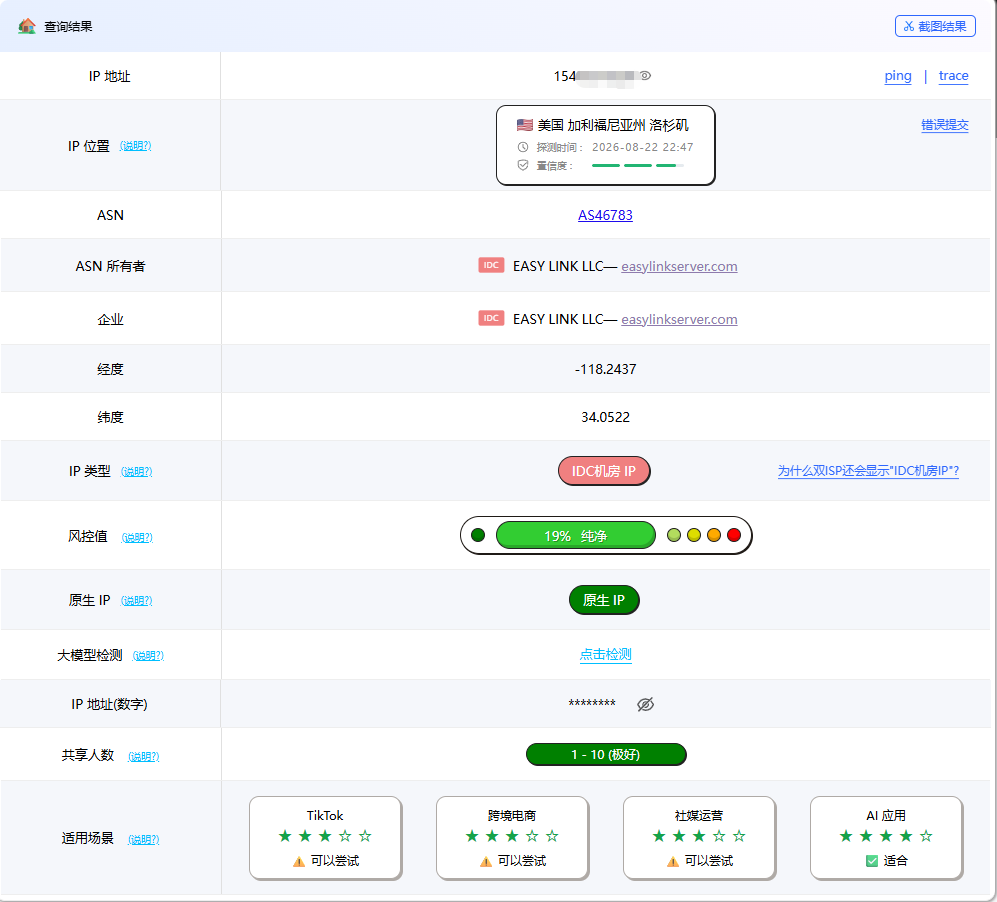Open 说明 help link for 共享人数
This screenshot has height=902, width=997.
[144, 756]
